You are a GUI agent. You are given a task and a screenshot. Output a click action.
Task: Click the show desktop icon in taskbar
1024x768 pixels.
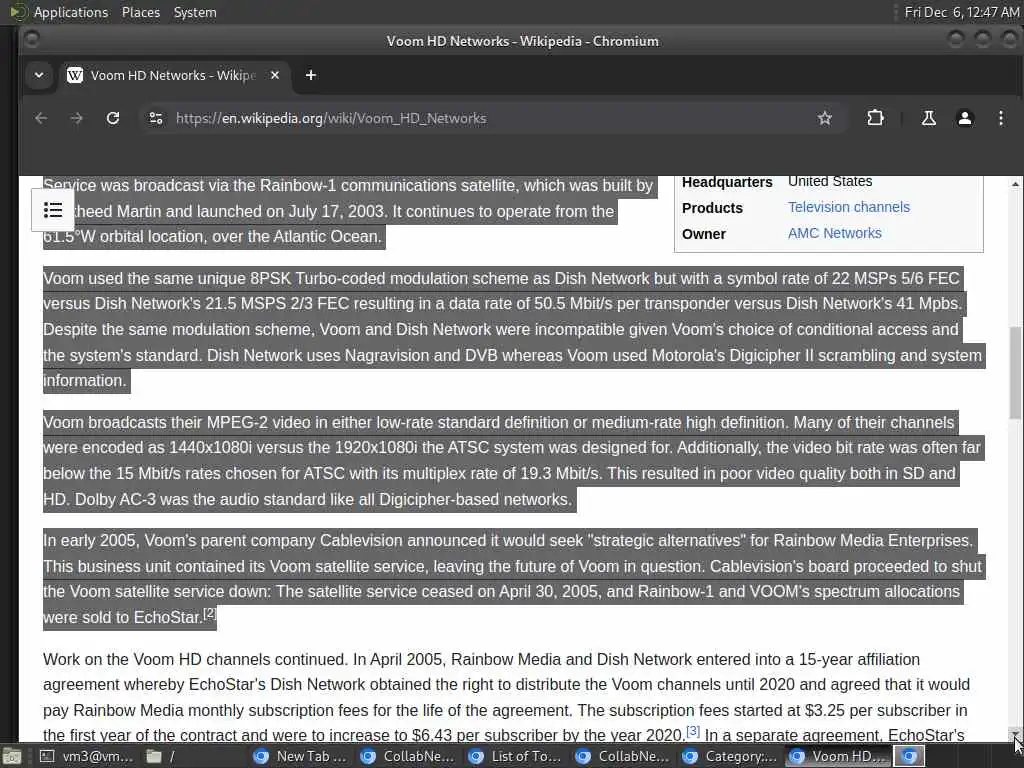12,756
